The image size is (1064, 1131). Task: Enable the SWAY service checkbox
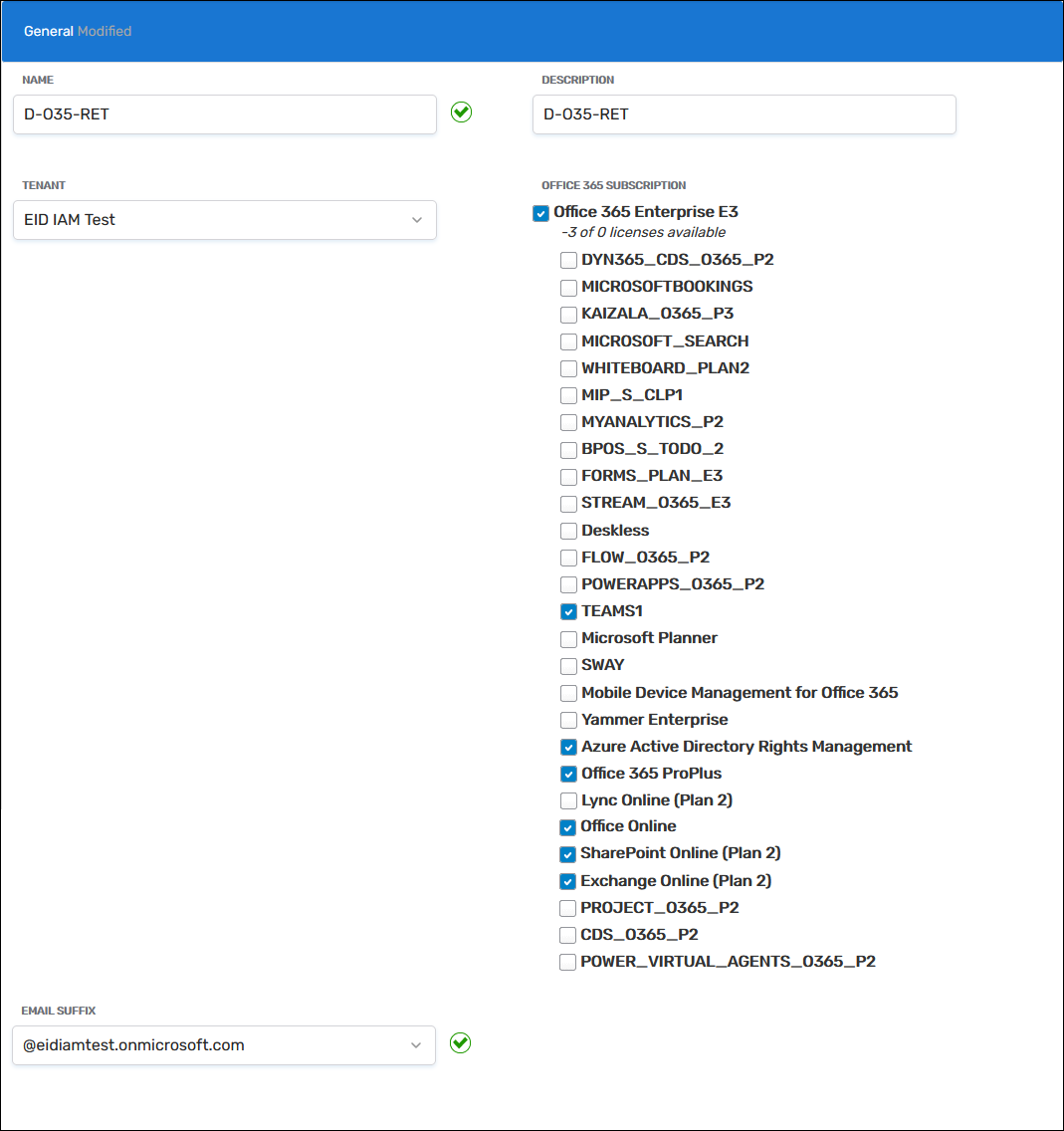pos(568,666)
